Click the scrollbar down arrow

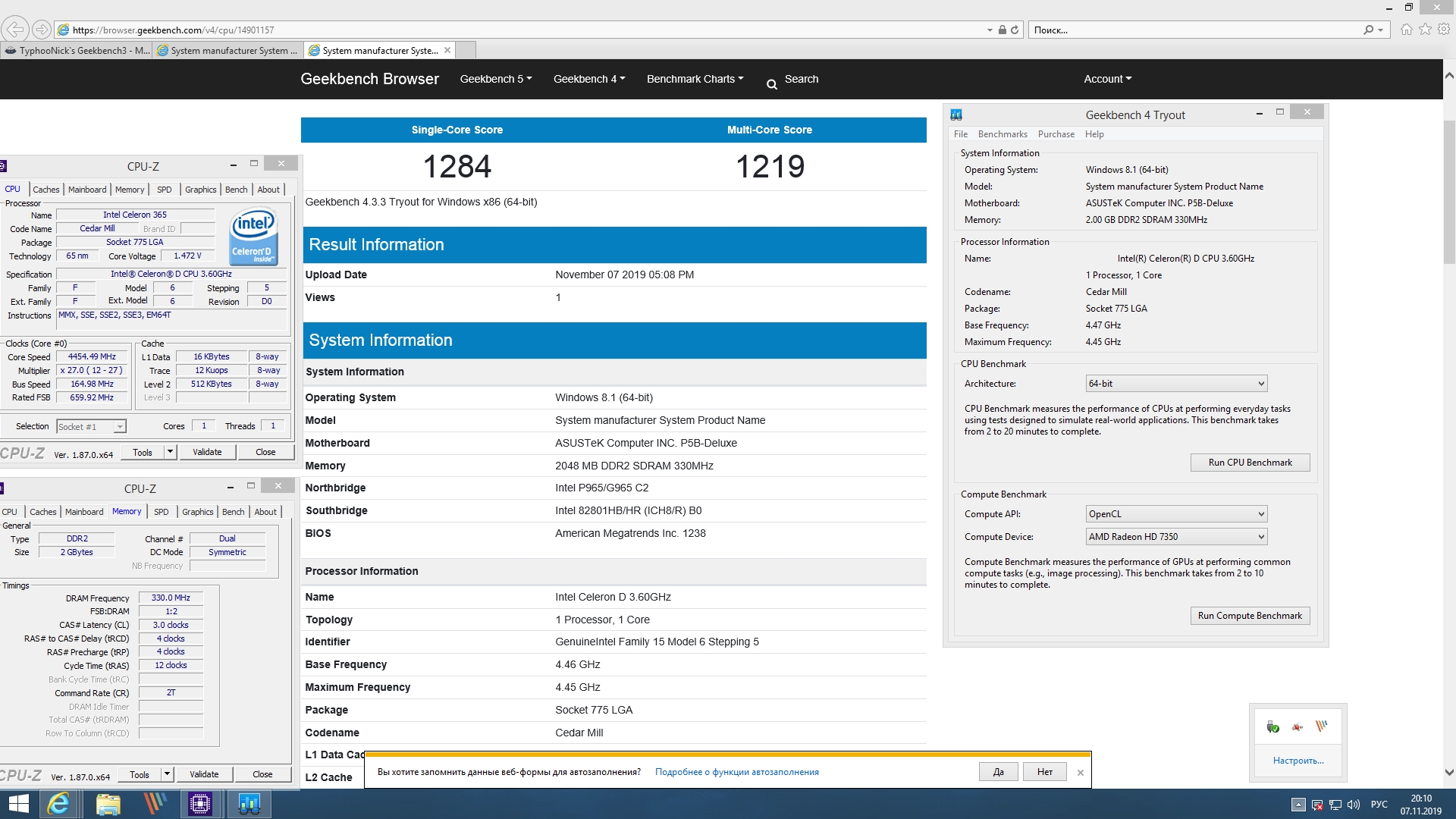tap(1449, 773)
